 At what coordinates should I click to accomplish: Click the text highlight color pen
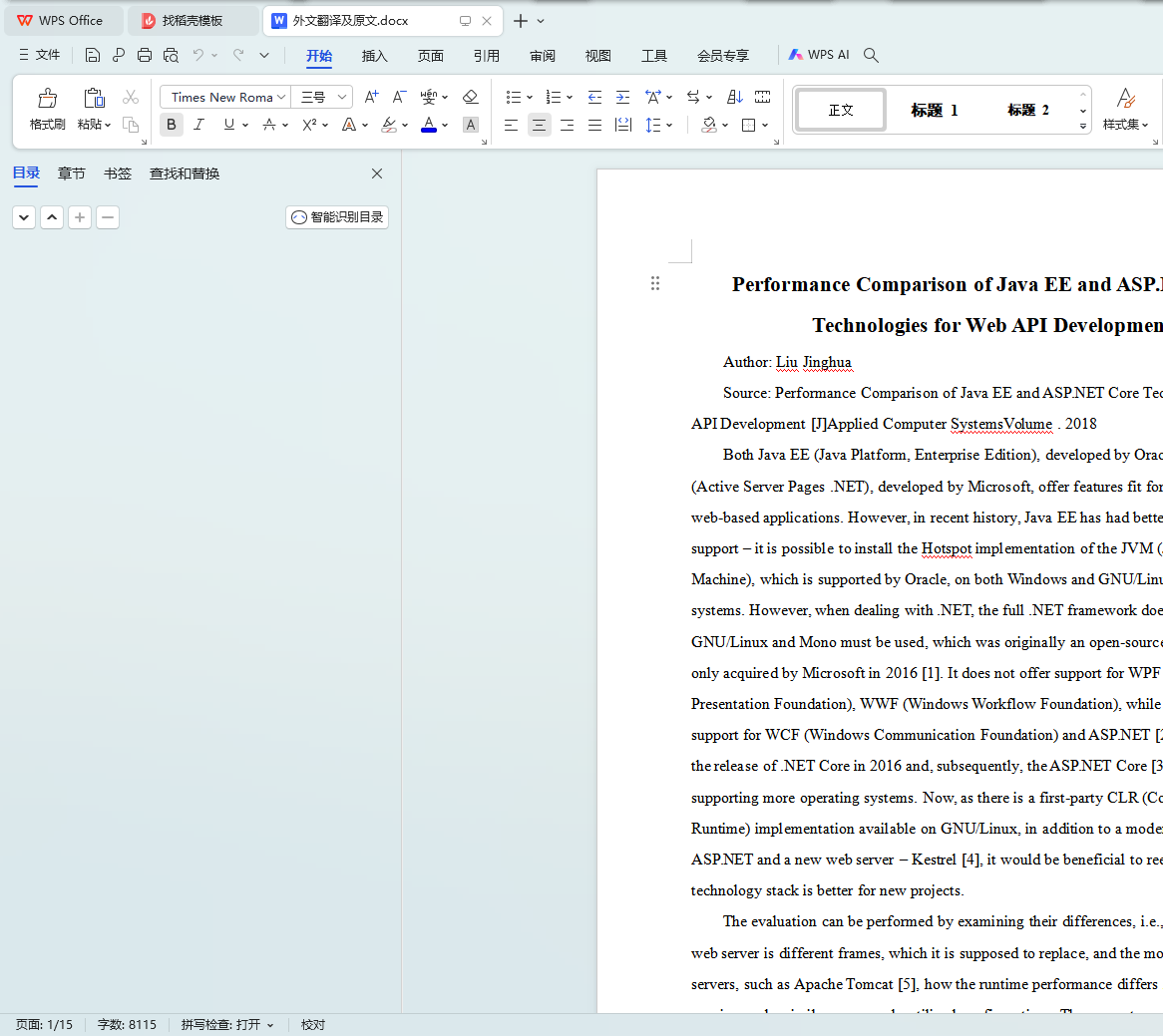coord(389,125)
